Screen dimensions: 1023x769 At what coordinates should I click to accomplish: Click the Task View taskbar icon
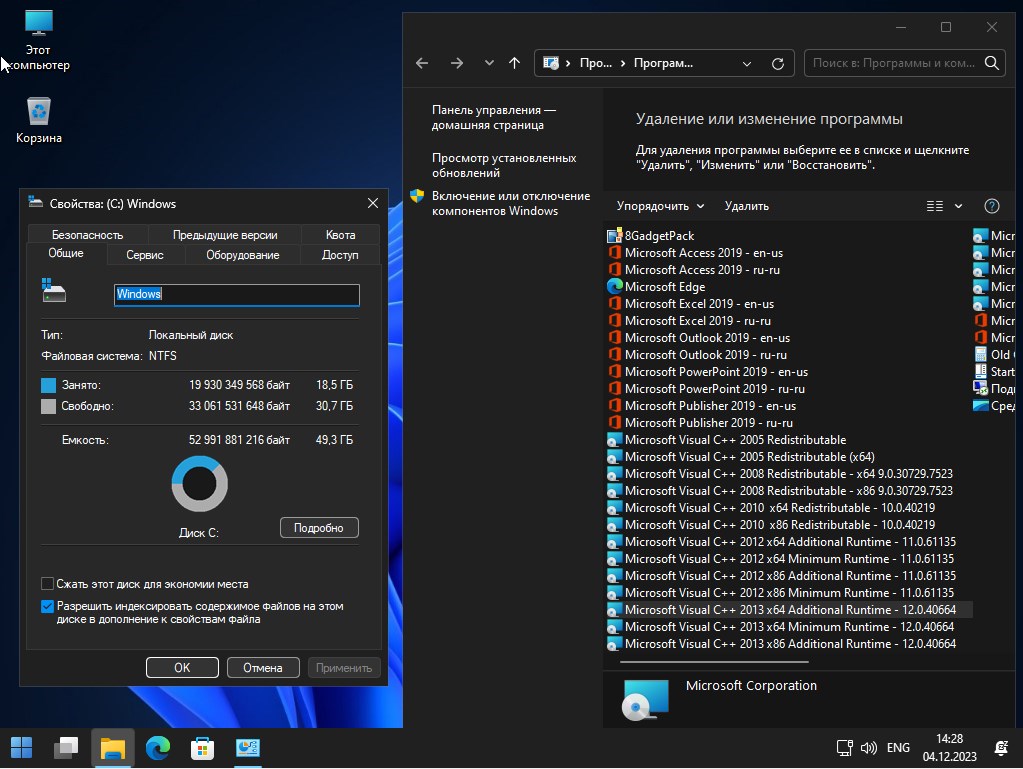click(66, 747)
